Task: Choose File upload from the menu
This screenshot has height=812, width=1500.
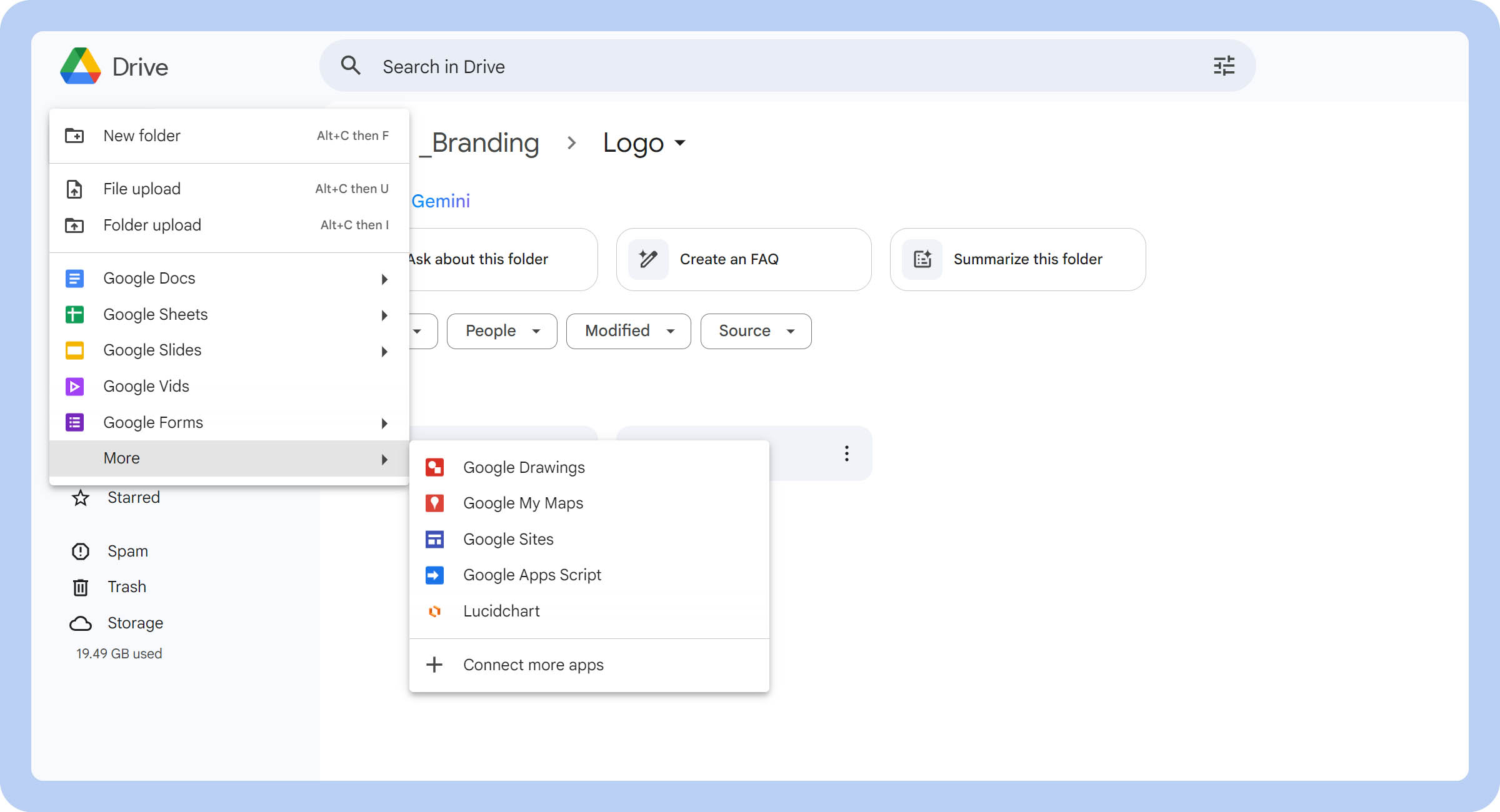Action: click(x=142, y=189)
